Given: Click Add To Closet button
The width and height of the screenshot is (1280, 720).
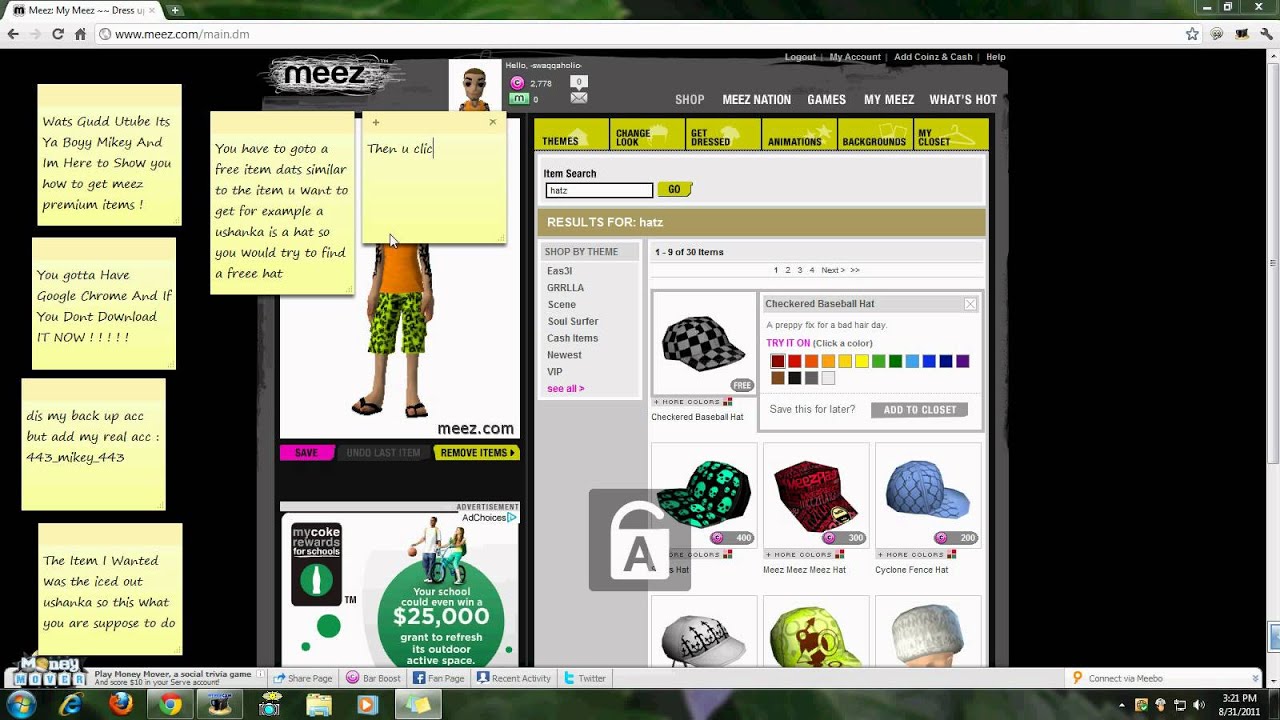Looking at the screenshot, I should [x=920, y=410].
